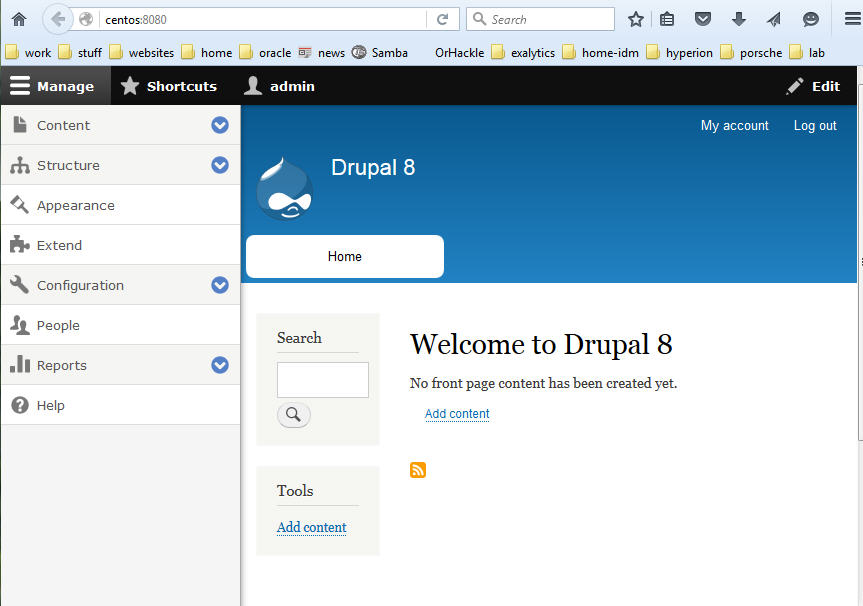
Task: Open the Content admin section
Action: point(63,125)
